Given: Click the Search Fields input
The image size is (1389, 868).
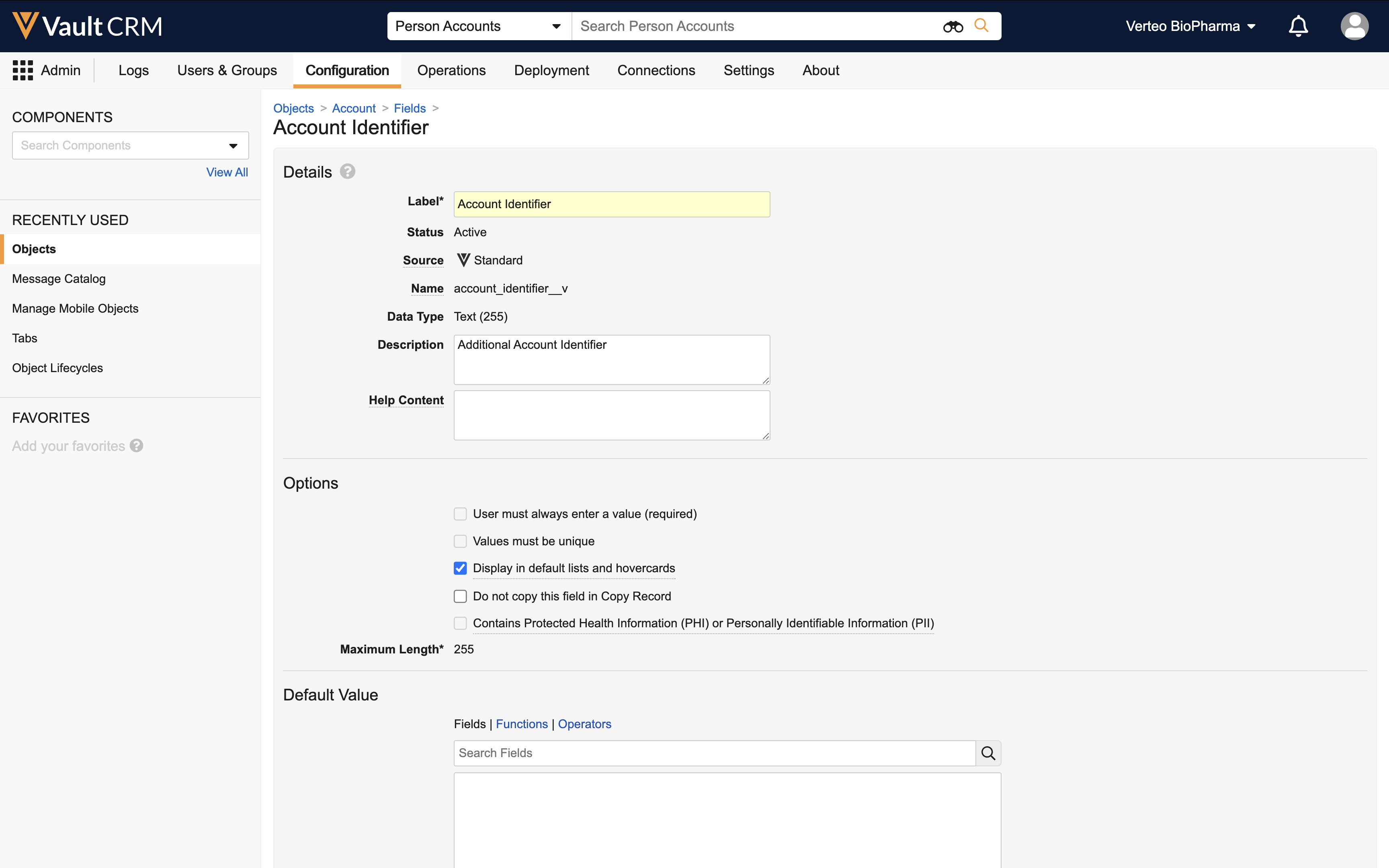Looking at the screenshot, I should [x=715, y=753].
